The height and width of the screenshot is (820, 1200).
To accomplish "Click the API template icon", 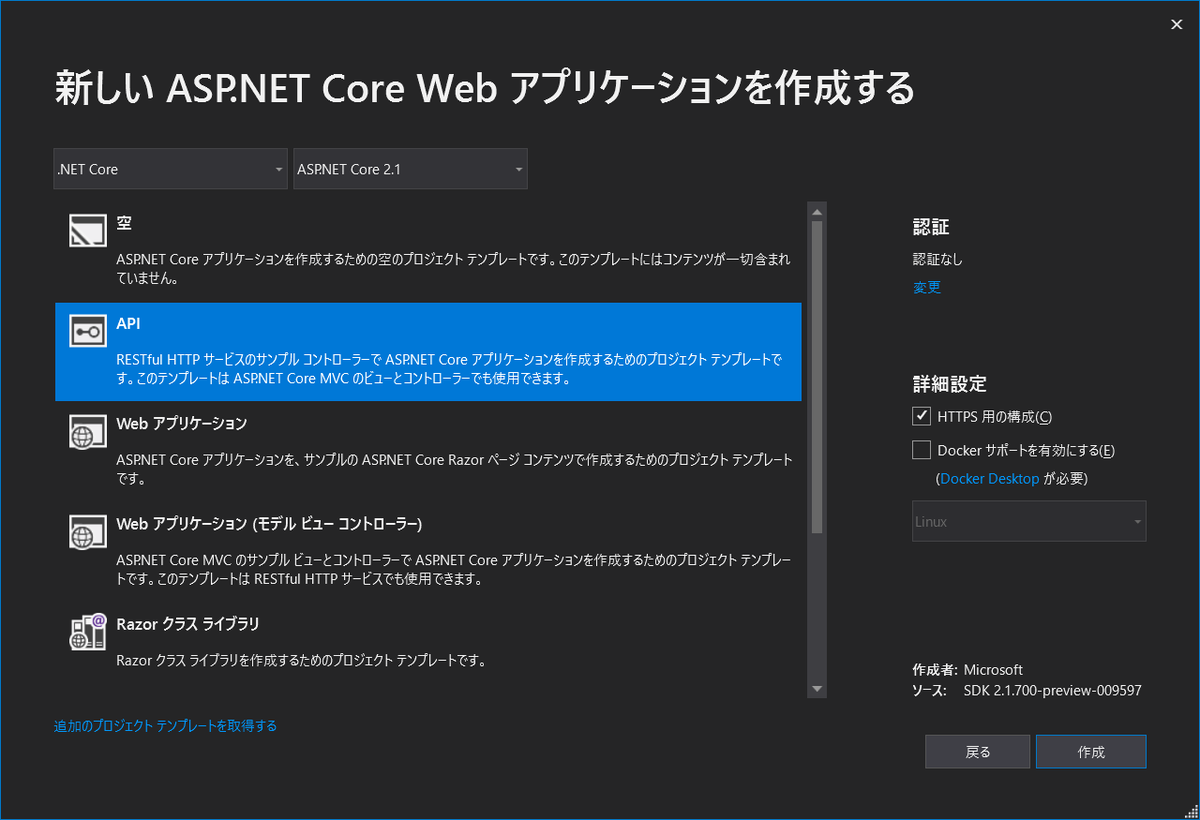I will pos(88,331).
